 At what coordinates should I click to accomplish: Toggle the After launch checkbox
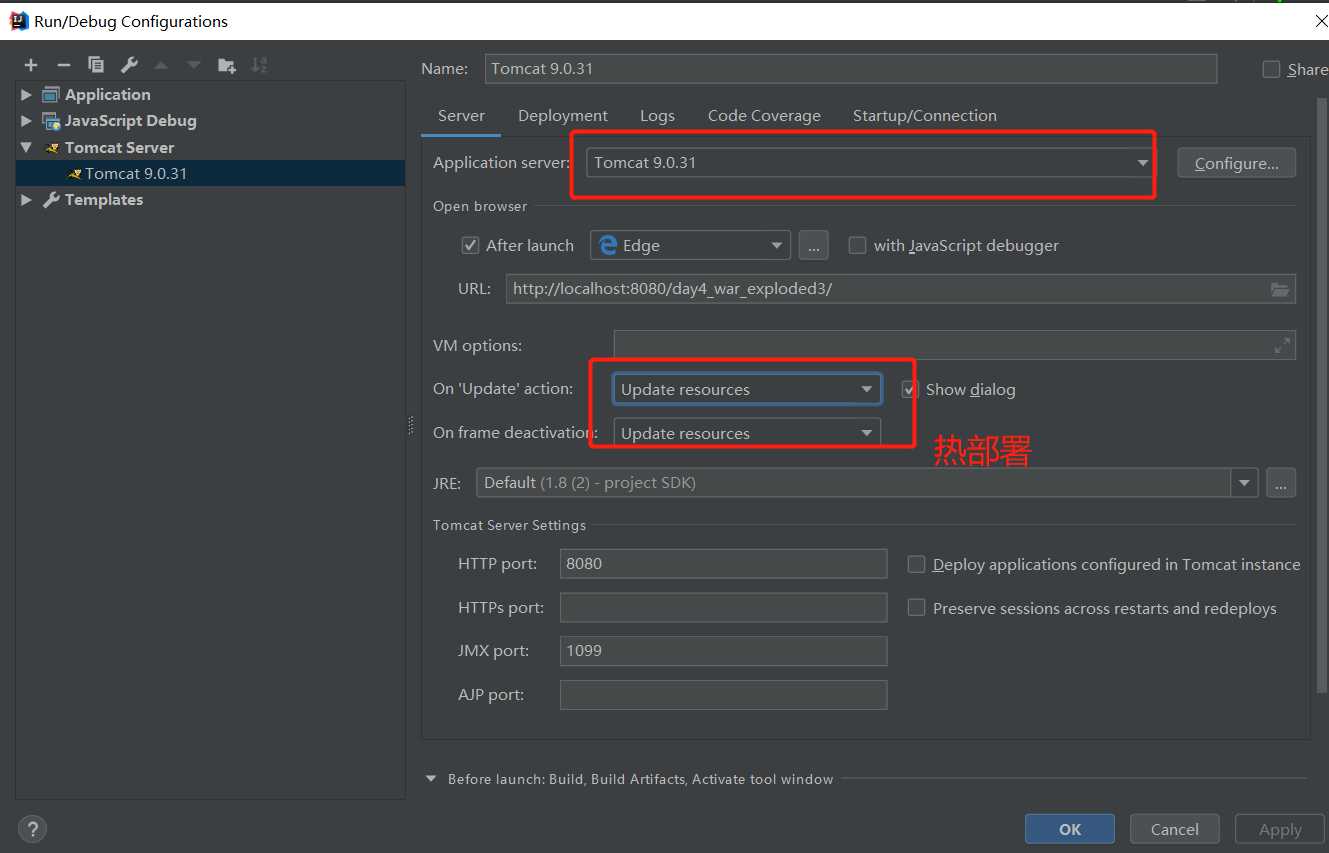pyautogui.click(x=470, y=245)
